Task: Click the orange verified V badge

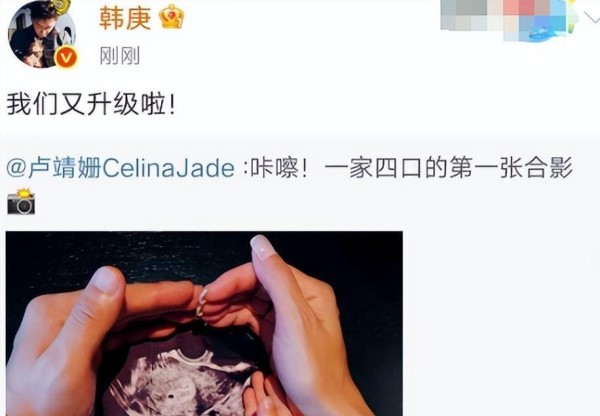Action: (x=66, y=58)
